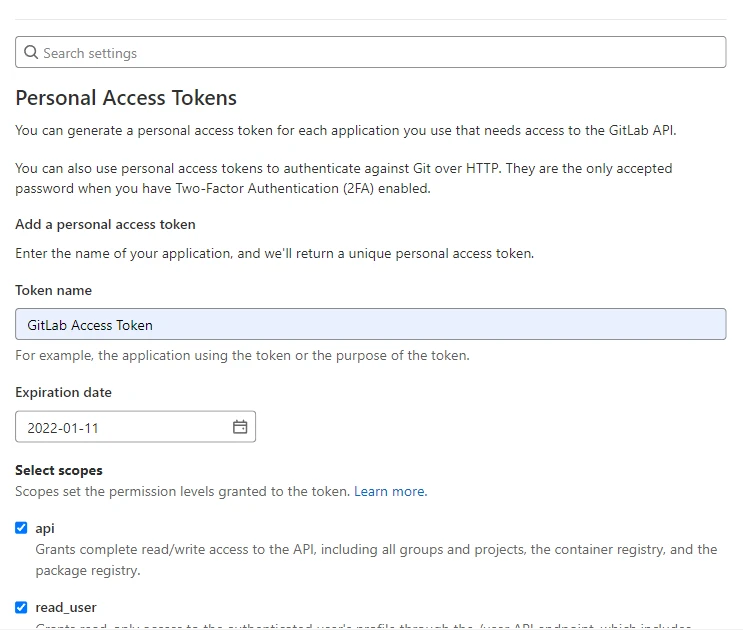743x630 pixels.
Task: Select the Expiration date field showing 2022-01-11
Action: (x=120, y=427)
